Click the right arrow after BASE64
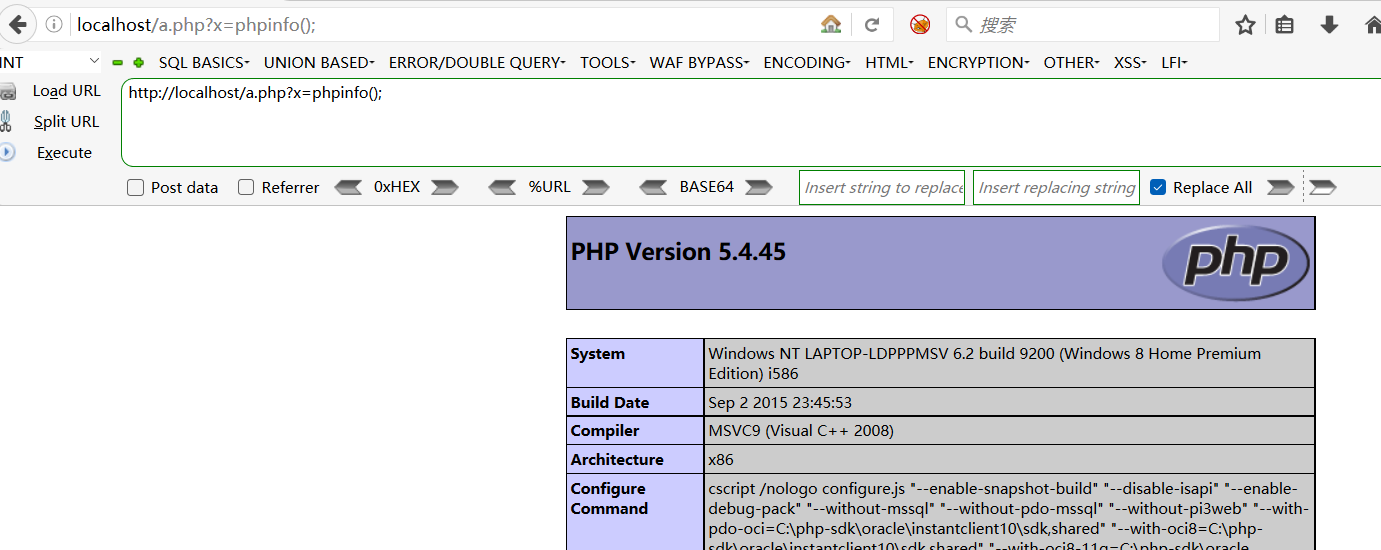 (x=759, y=188)
